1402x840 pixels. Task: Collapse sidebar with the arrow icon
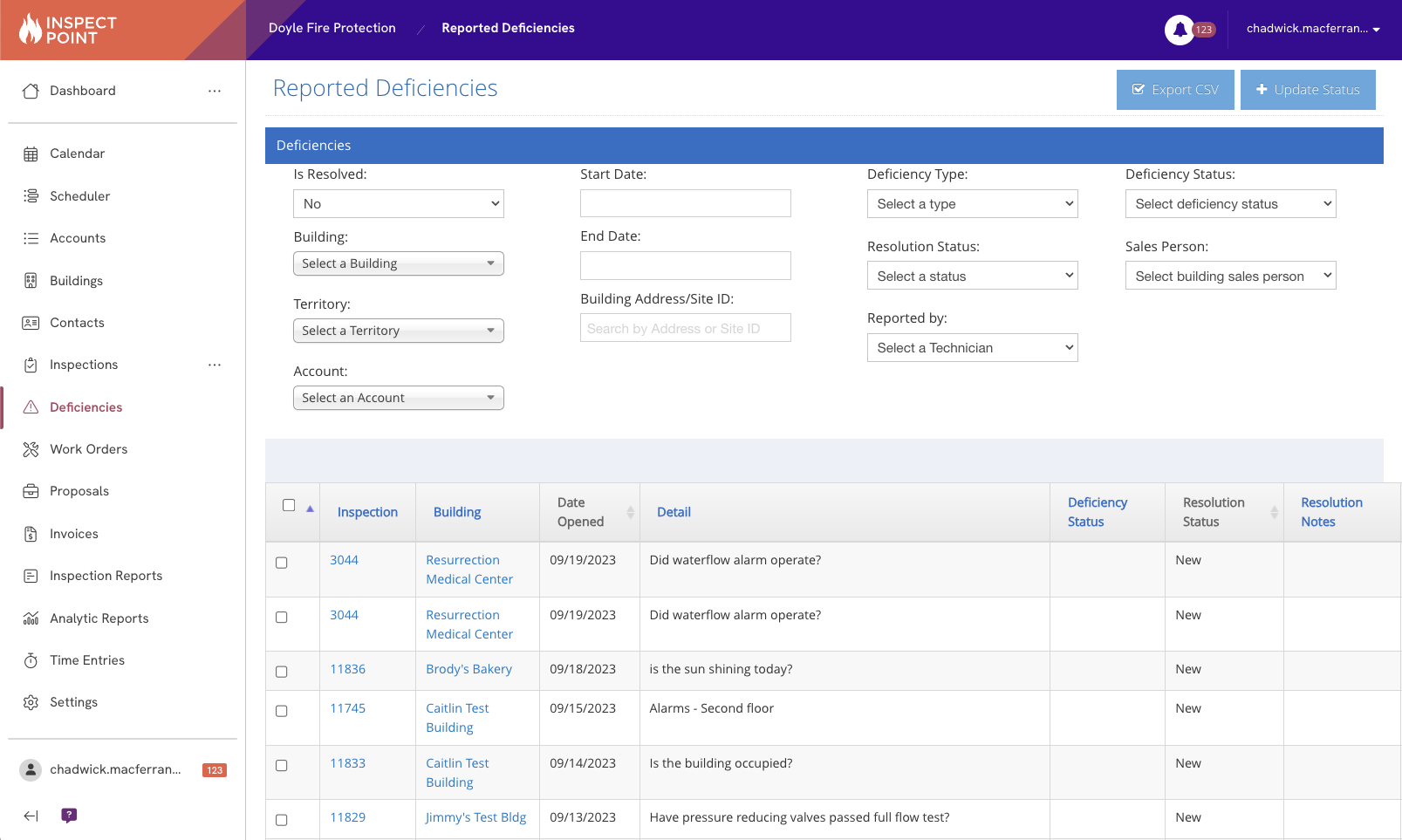click(31, 816)
